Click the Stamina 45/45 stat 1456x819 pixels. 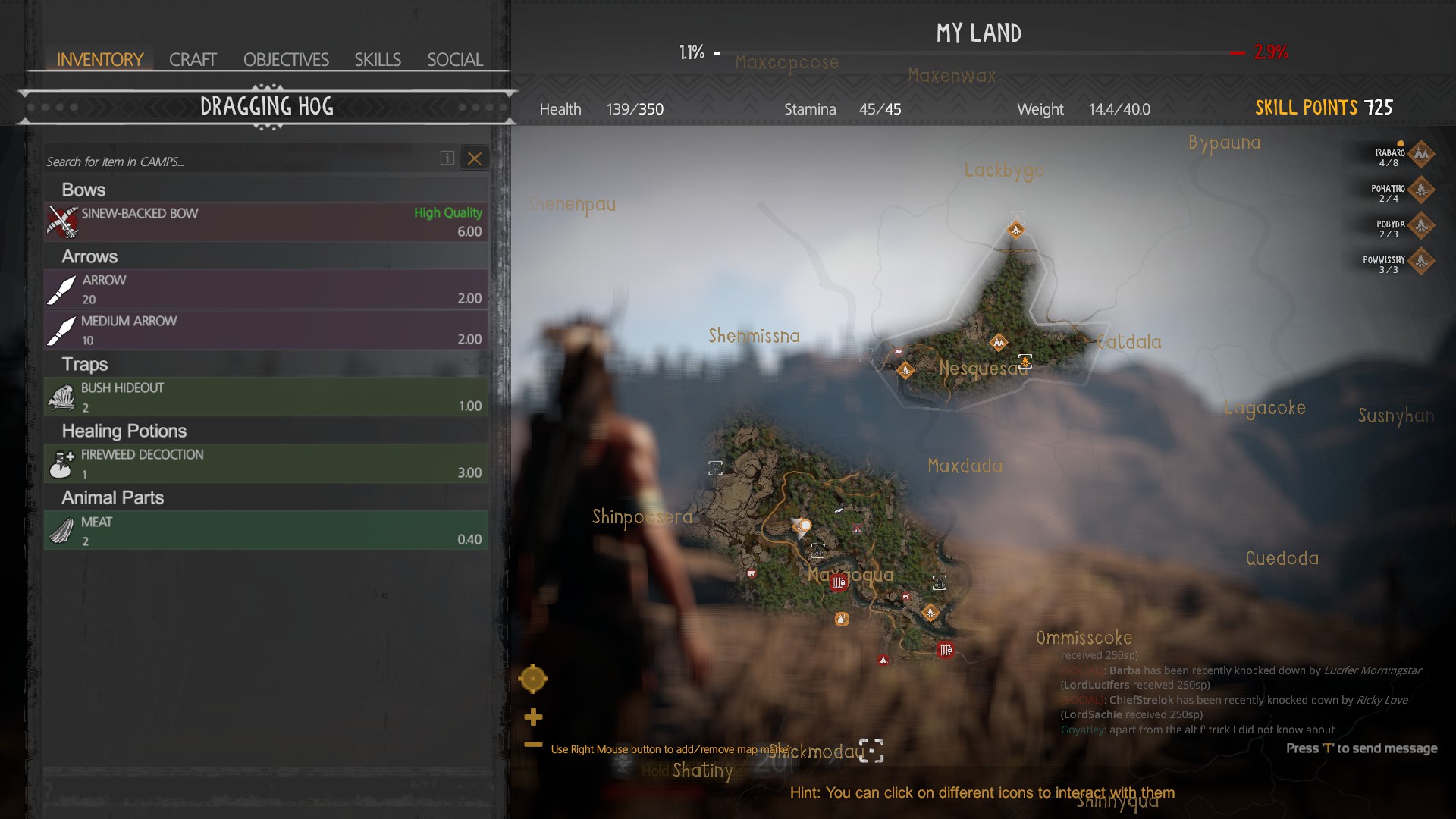[843, 109]
